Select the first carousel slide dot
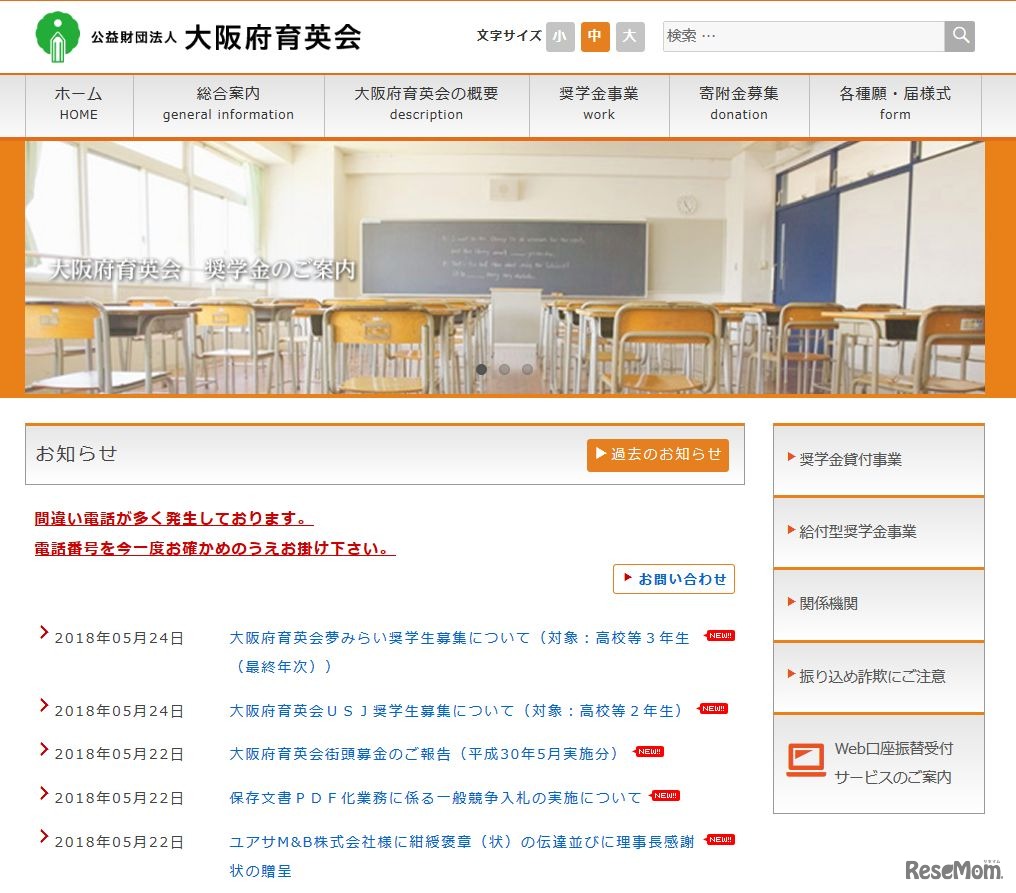 [x=481, y=369]
